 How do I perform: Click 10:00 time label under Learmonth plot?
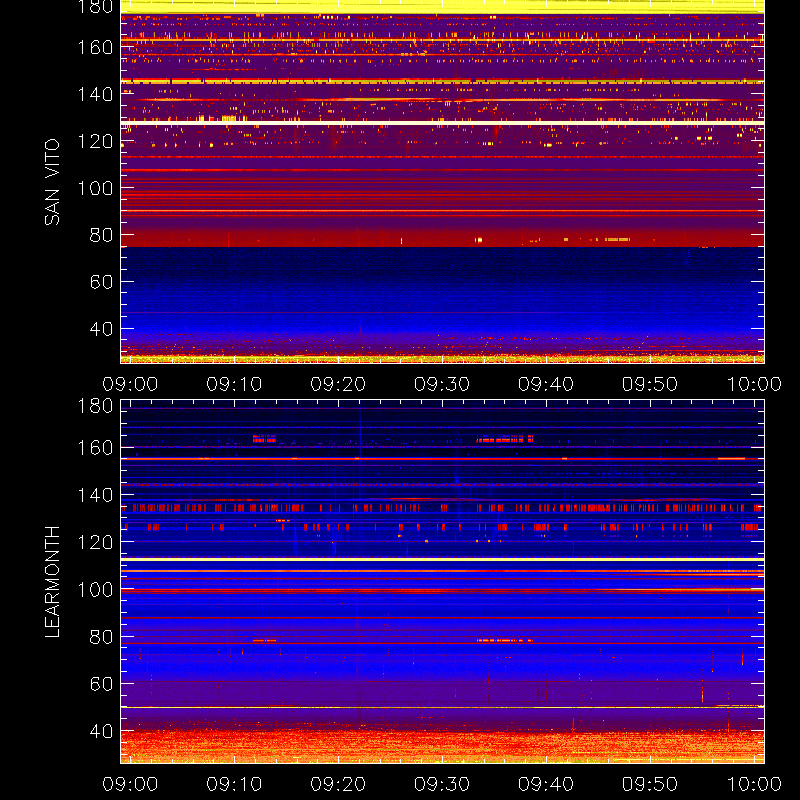tap(754, 784)
